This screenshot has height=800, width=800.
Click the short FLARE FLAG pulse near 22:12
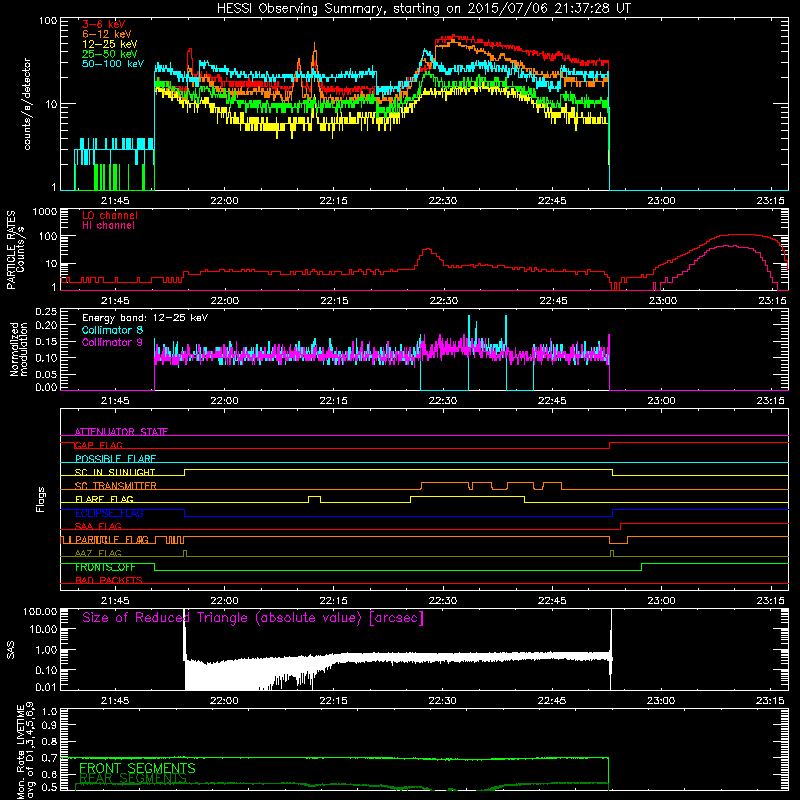point(314,499)
